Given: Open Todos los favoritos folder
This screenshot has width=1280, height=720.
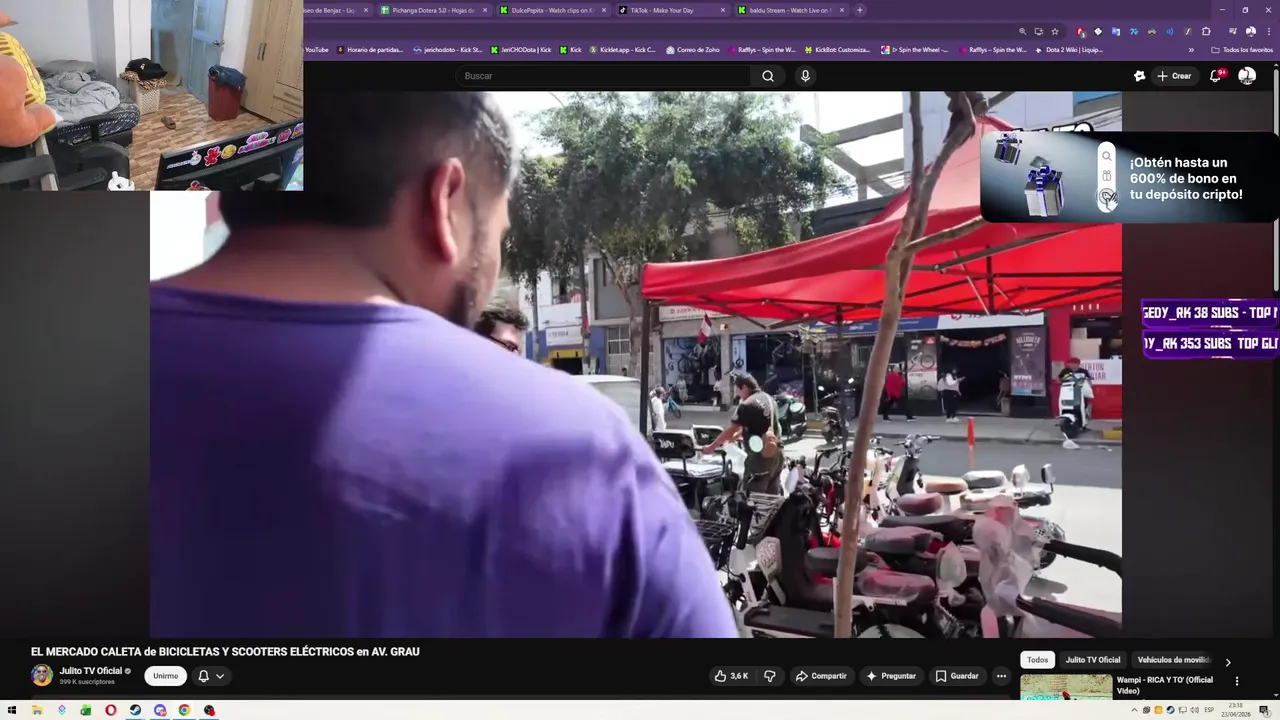Looking at the screenshot, I should click(1242, 49).
